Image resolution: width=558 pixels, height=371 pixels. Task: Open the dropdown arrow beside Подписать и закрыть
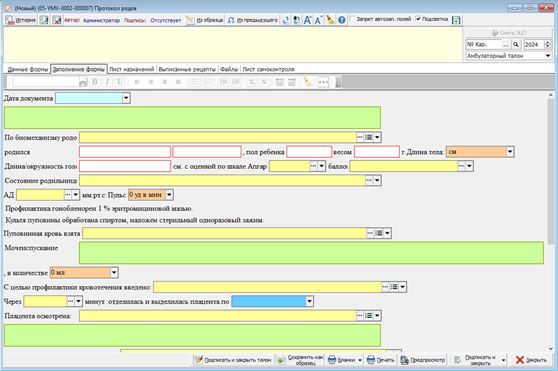[503, 360]
